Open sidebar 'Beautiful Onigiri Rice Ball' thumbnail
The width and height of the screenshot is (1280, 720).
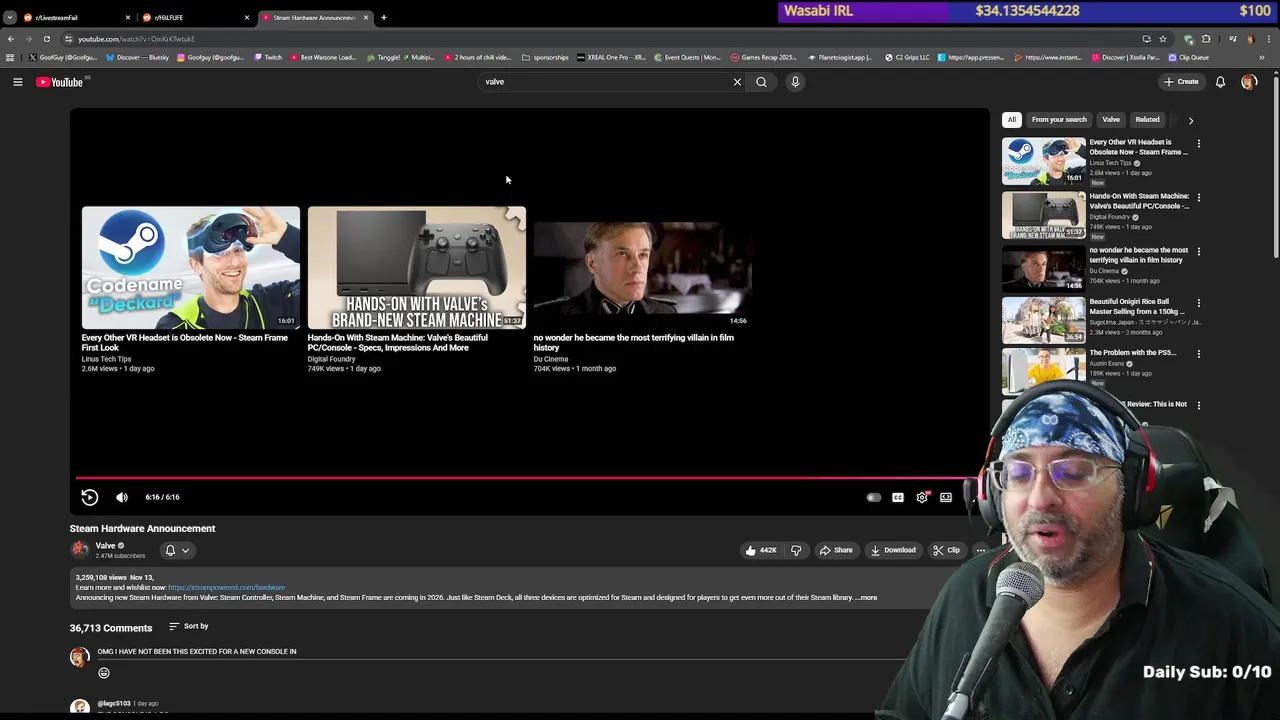[x=1043, y=320]
